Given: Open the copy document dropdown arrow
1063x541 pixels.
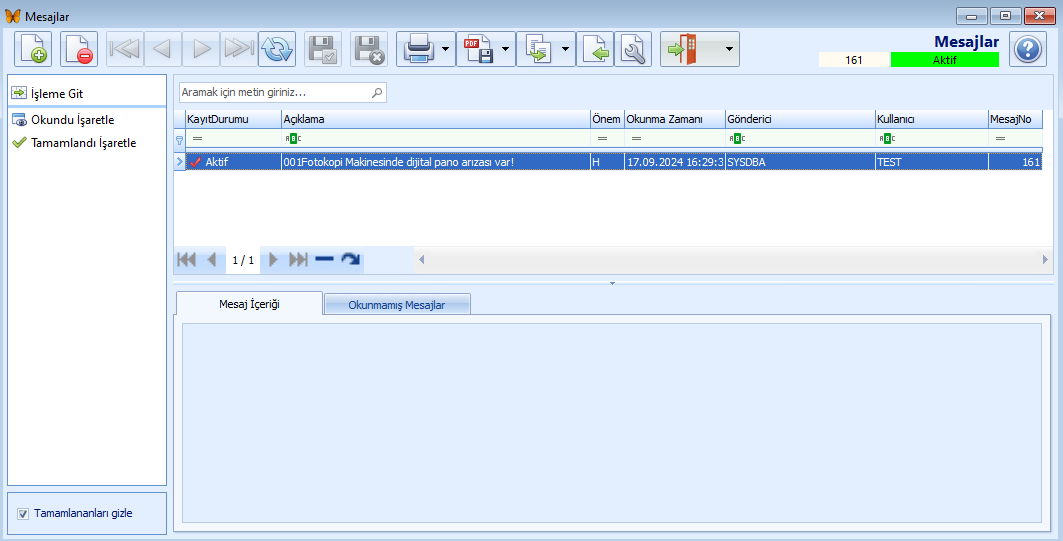Looking at the screenshot, I should (566, 49).
